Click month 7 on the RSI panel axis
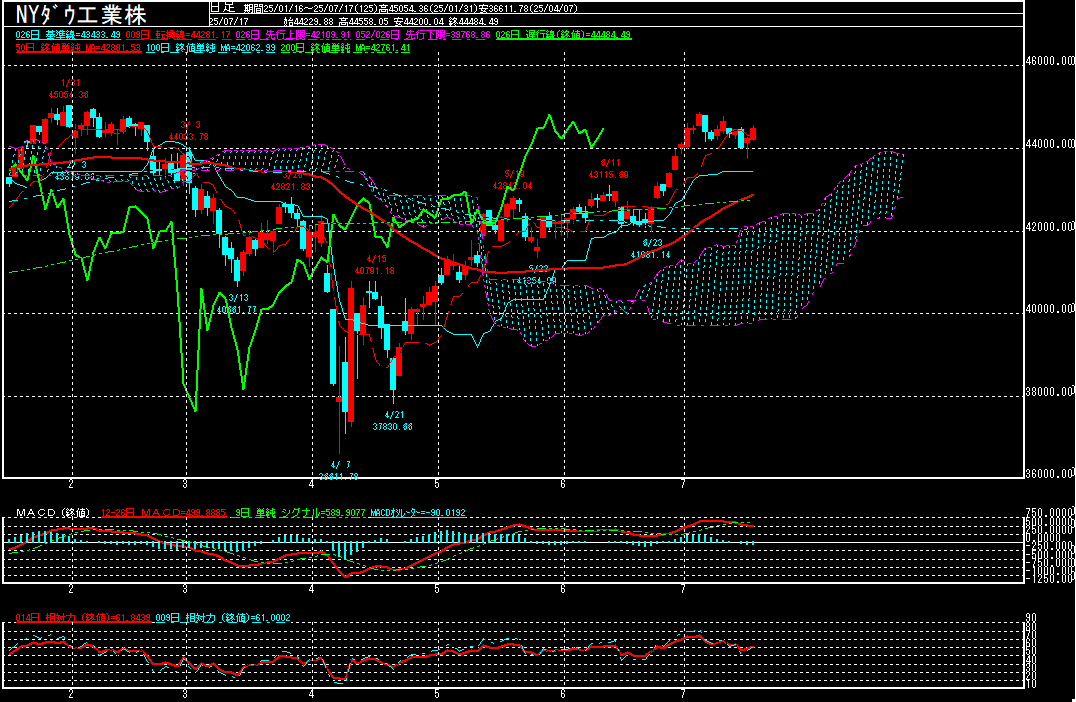 click(683, 694)
